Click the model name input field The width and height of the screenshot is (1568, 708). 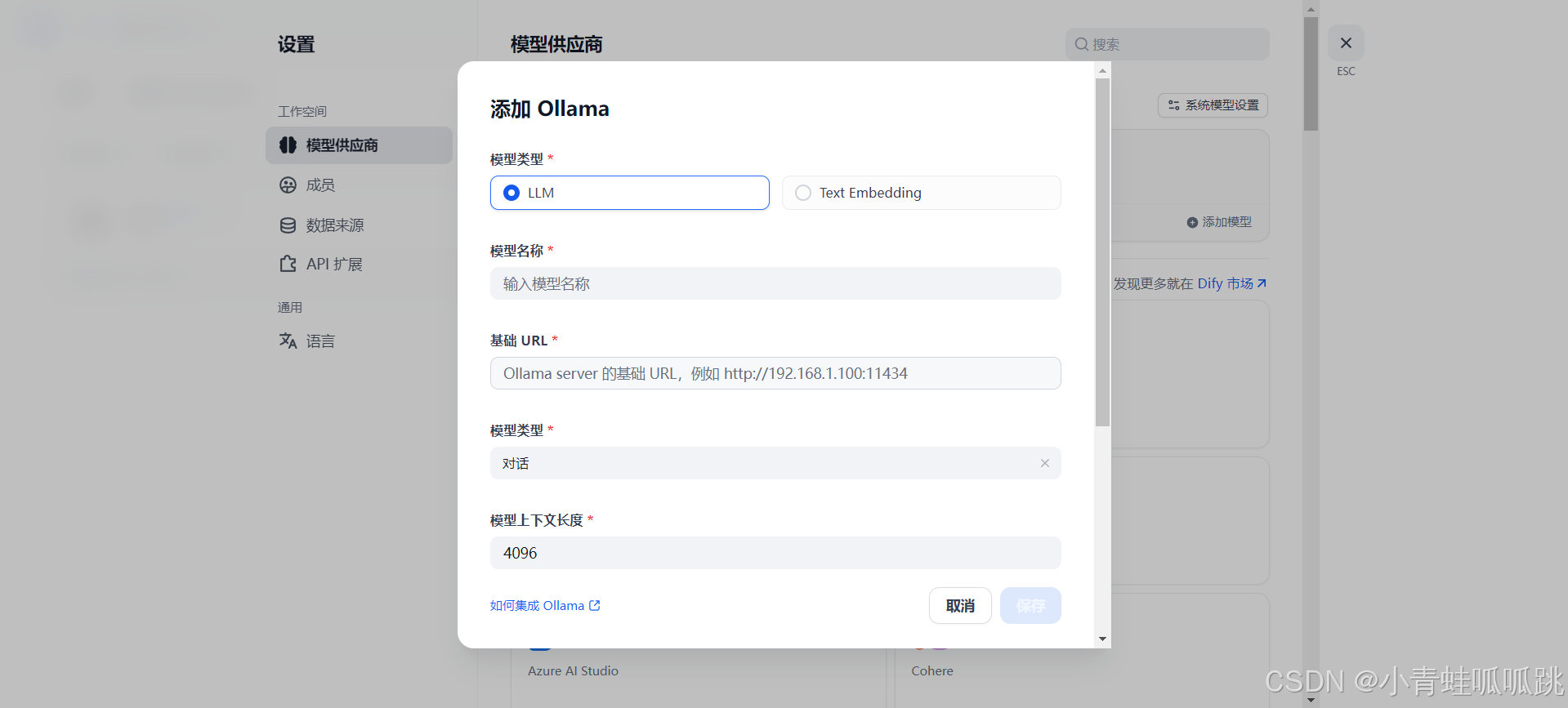tap(775, 283)
